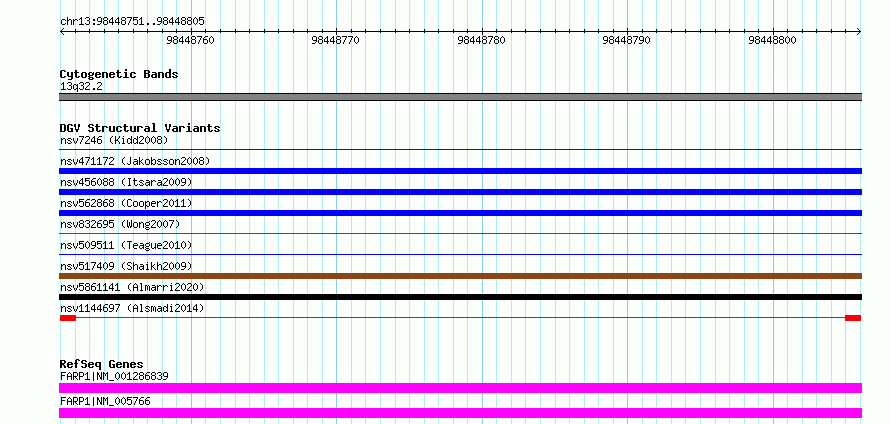Image resolution: width=890 pixels, height=424 pixels.
Task: Select the black nsv5861141 variant bar
Action: pyautogui.click(x=460, y=297)
